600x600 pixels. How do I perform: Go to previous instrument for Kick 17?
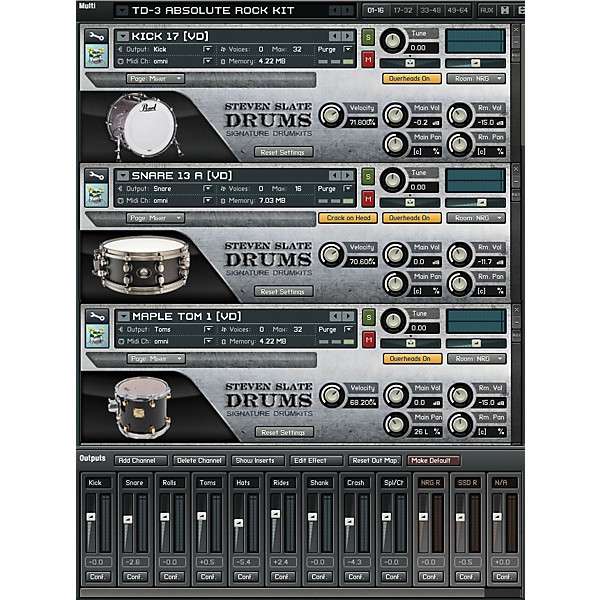tap(334, 36)
